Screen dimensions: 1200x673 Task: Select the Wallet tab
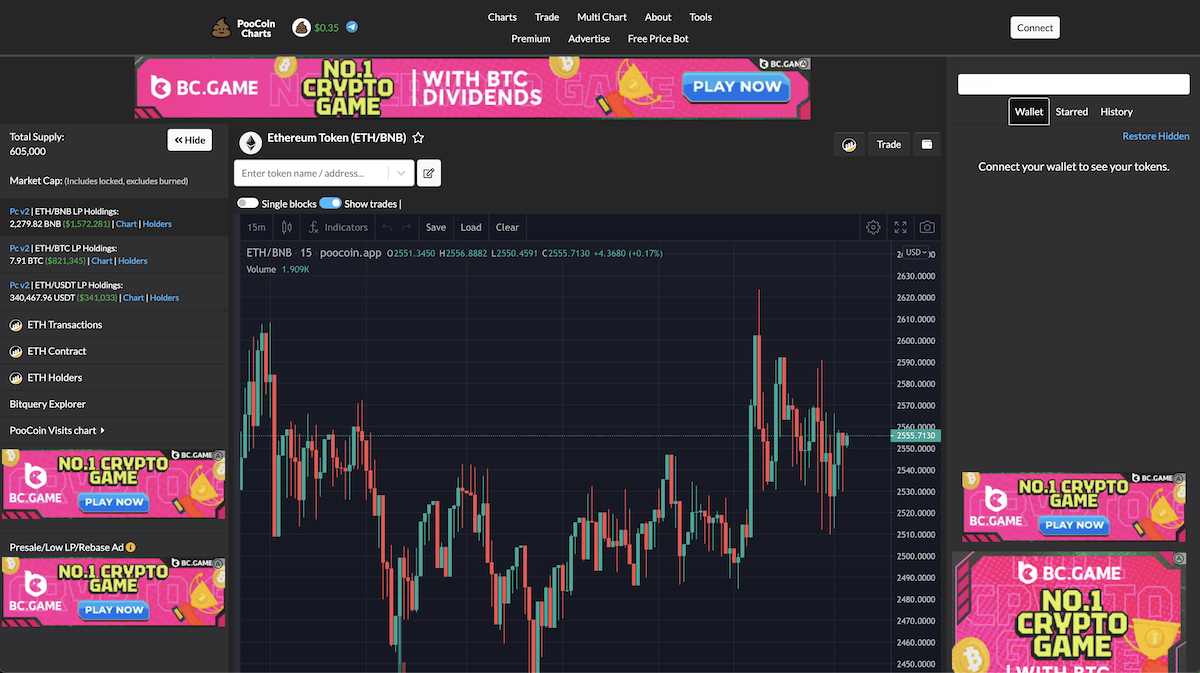point(1029,111)
